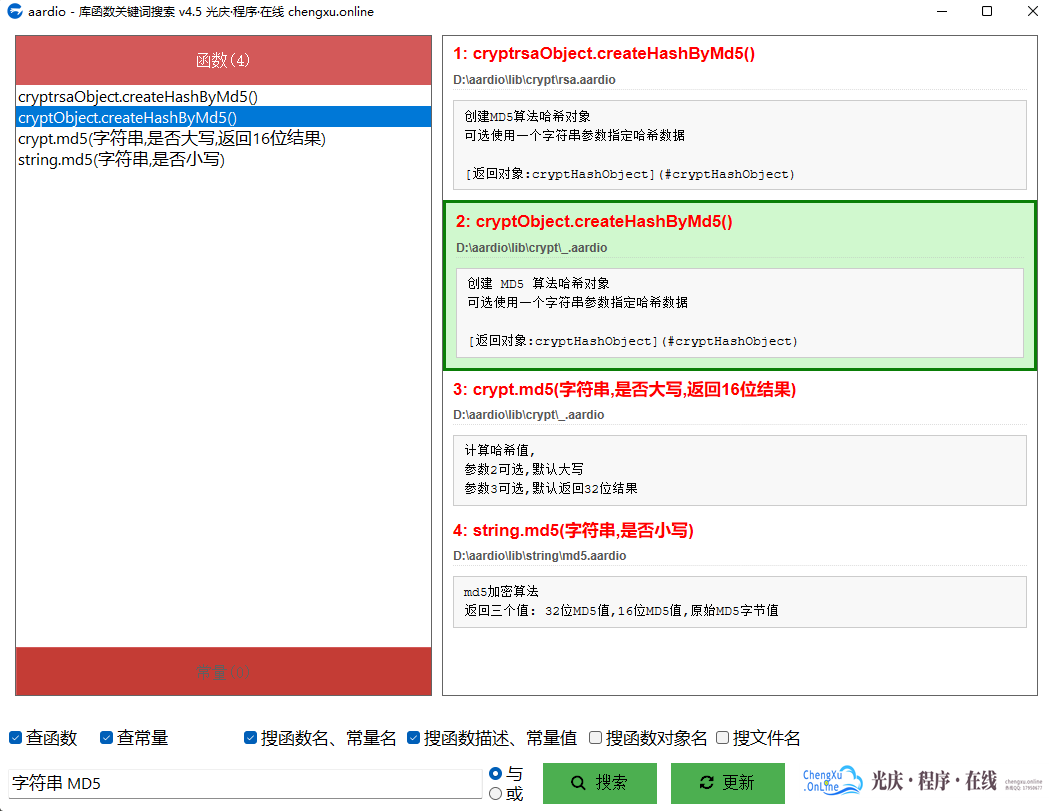Open the 函数(4) panel header
The width and height of the screenshot is (1049, 811).
(x=223, y=60)
